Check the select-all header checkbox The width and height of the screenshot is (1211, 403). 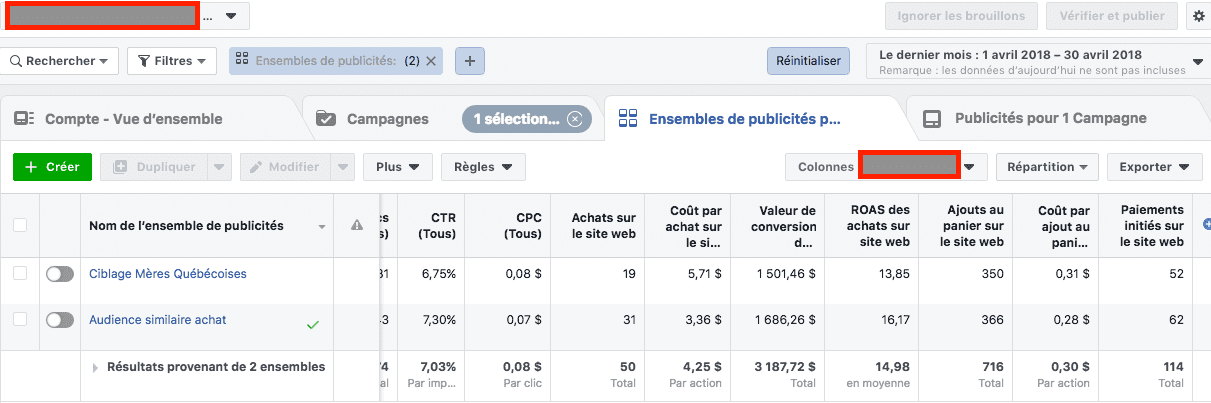tap(20, 226)
